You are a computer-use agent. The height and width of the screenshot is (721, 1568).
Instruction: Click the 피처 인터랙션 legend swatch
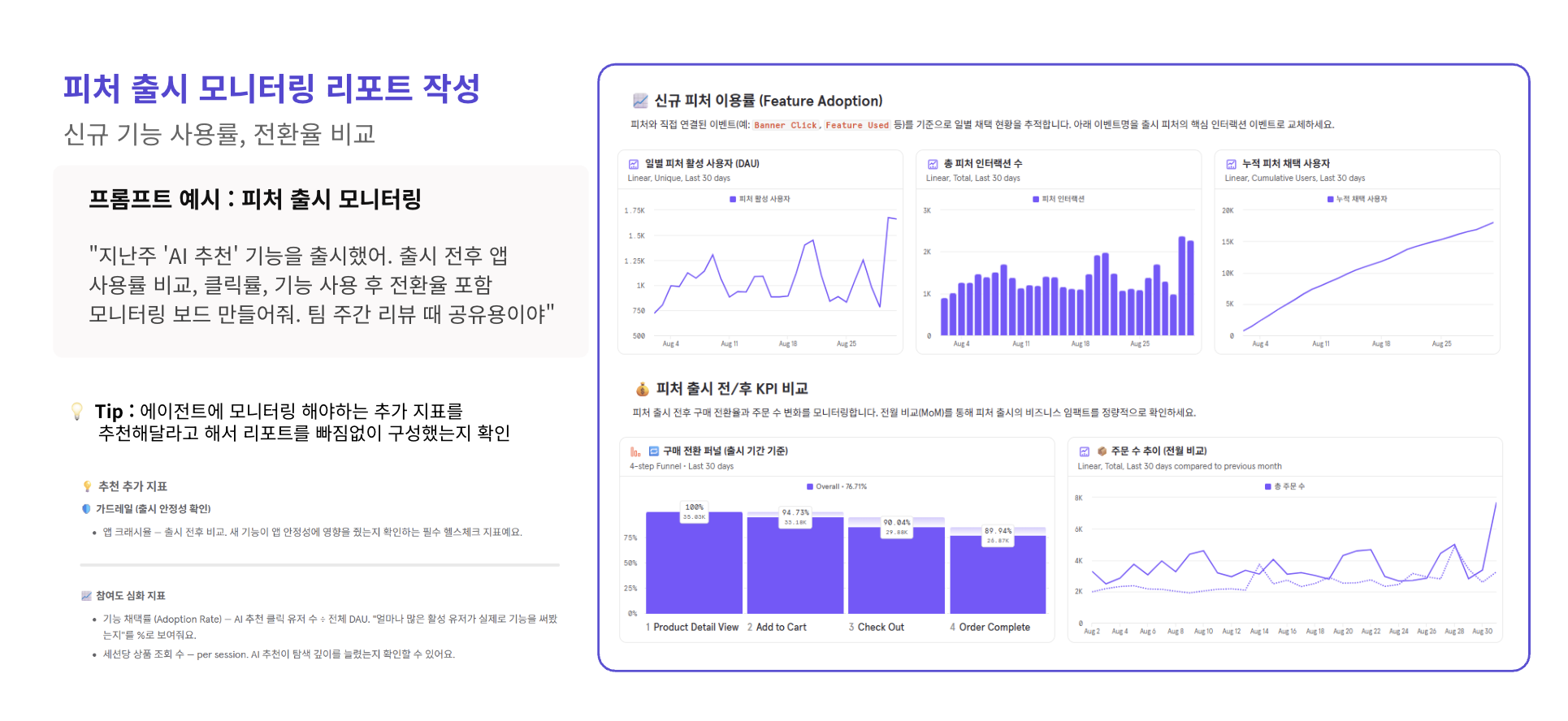coord(1036,199)
